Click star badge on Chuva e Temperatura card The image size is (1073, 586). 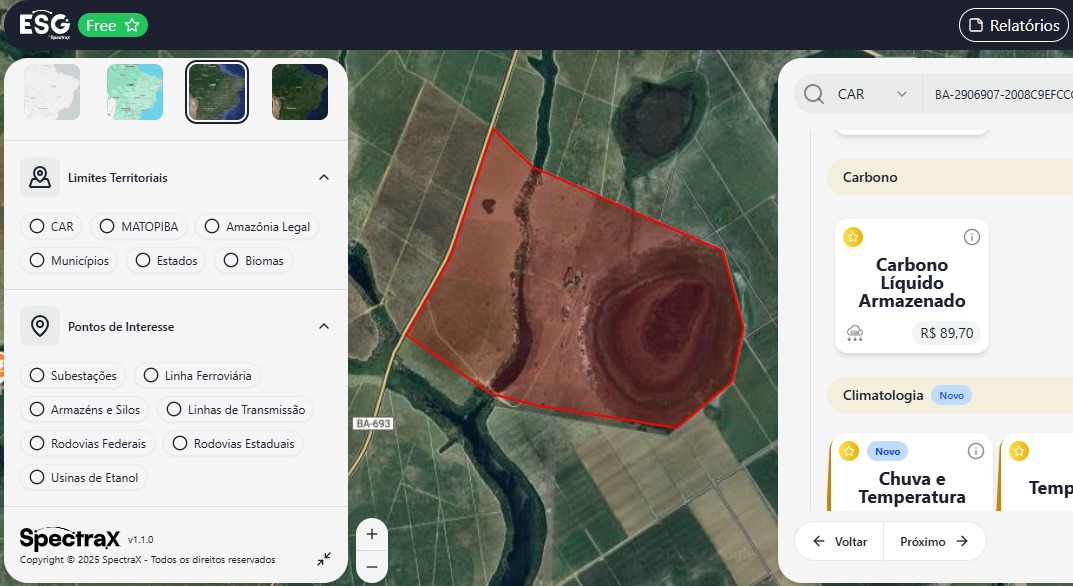tap(849, 451)
